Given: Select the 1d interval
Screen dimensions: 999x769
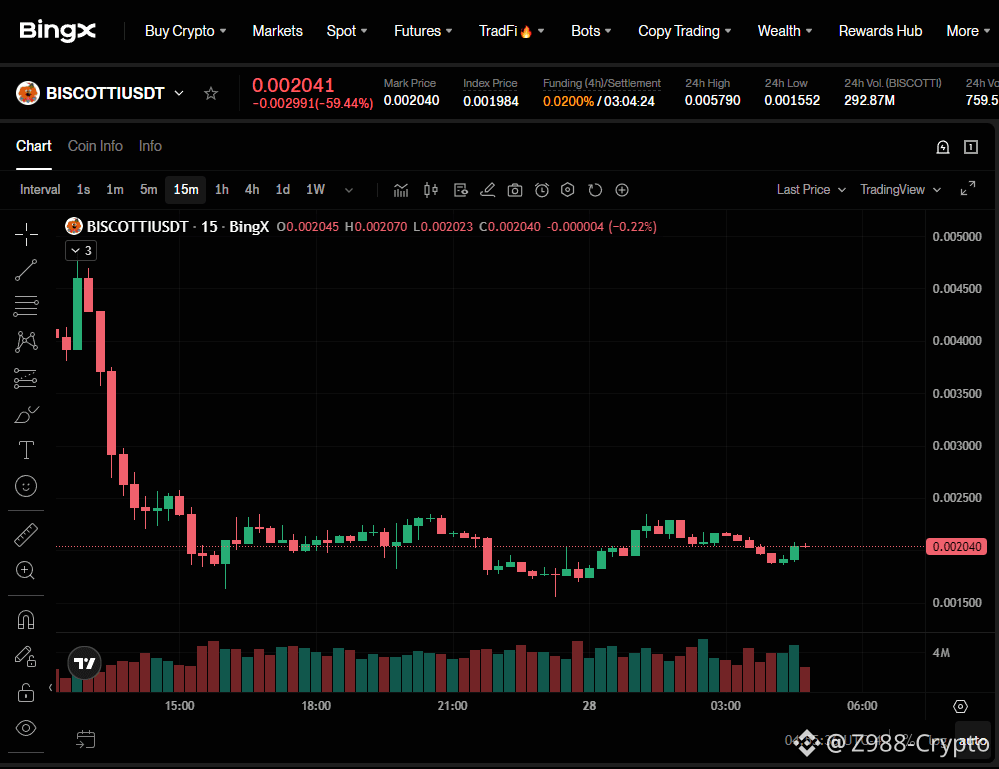Looking at the screenshot, I should (283, 189).
